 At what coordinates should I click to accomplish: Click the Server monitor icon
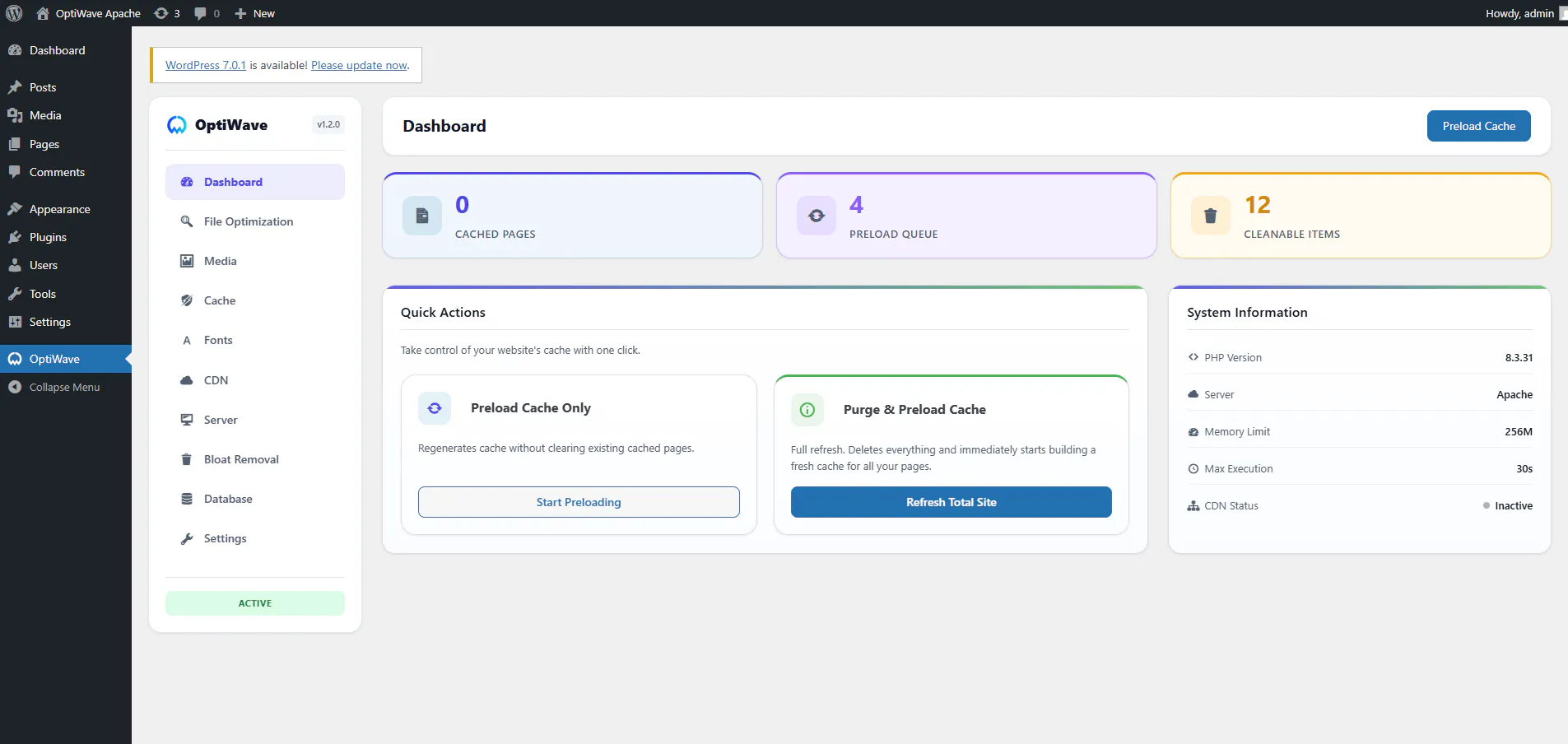pyautogui.click(x=187, y=420)
